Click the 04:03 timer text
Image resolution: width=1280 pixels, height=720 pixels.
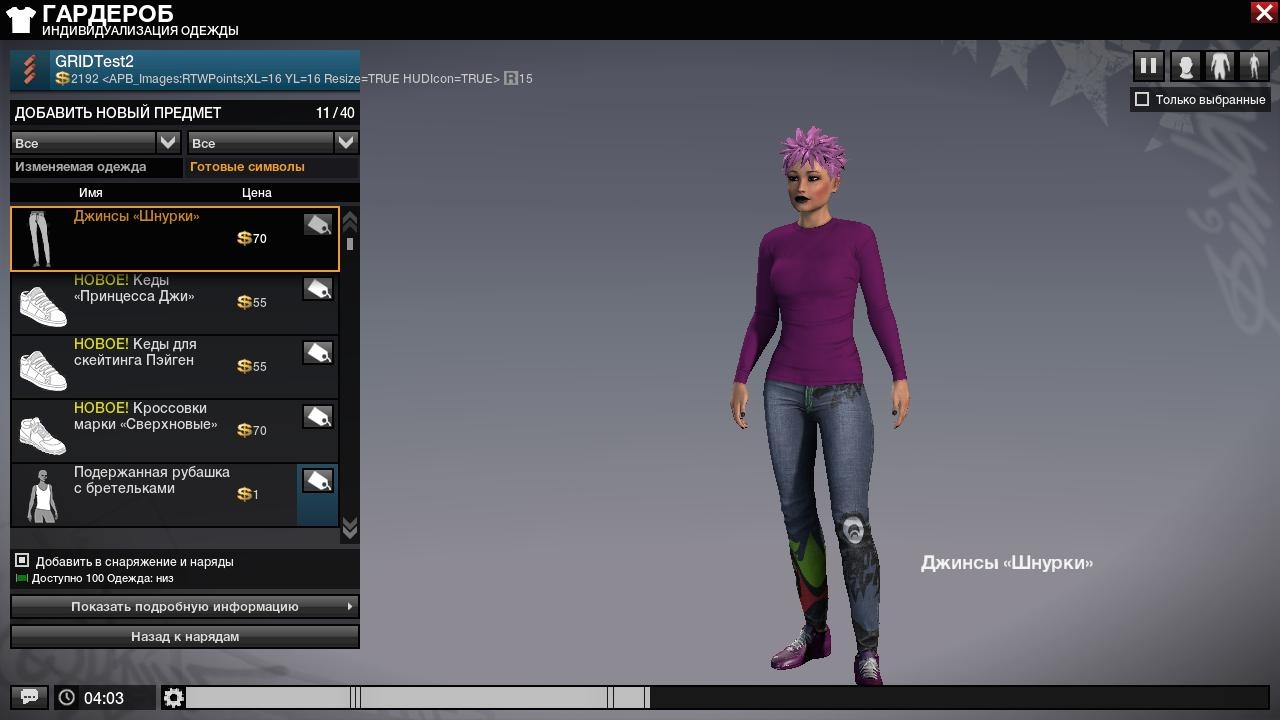click(x=104, y=698)
